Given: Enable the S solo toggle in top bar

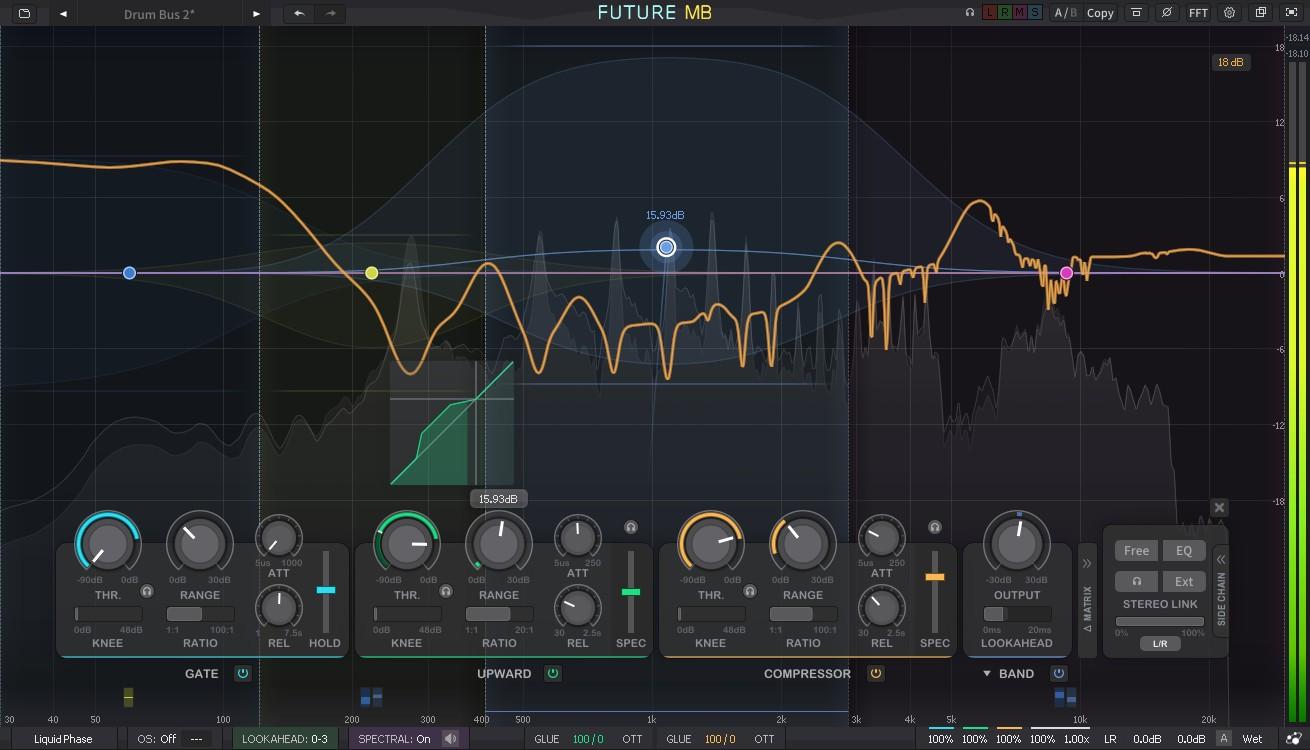Looking at the screenshot, I should pyautogui.click(x=1036, y=12).
